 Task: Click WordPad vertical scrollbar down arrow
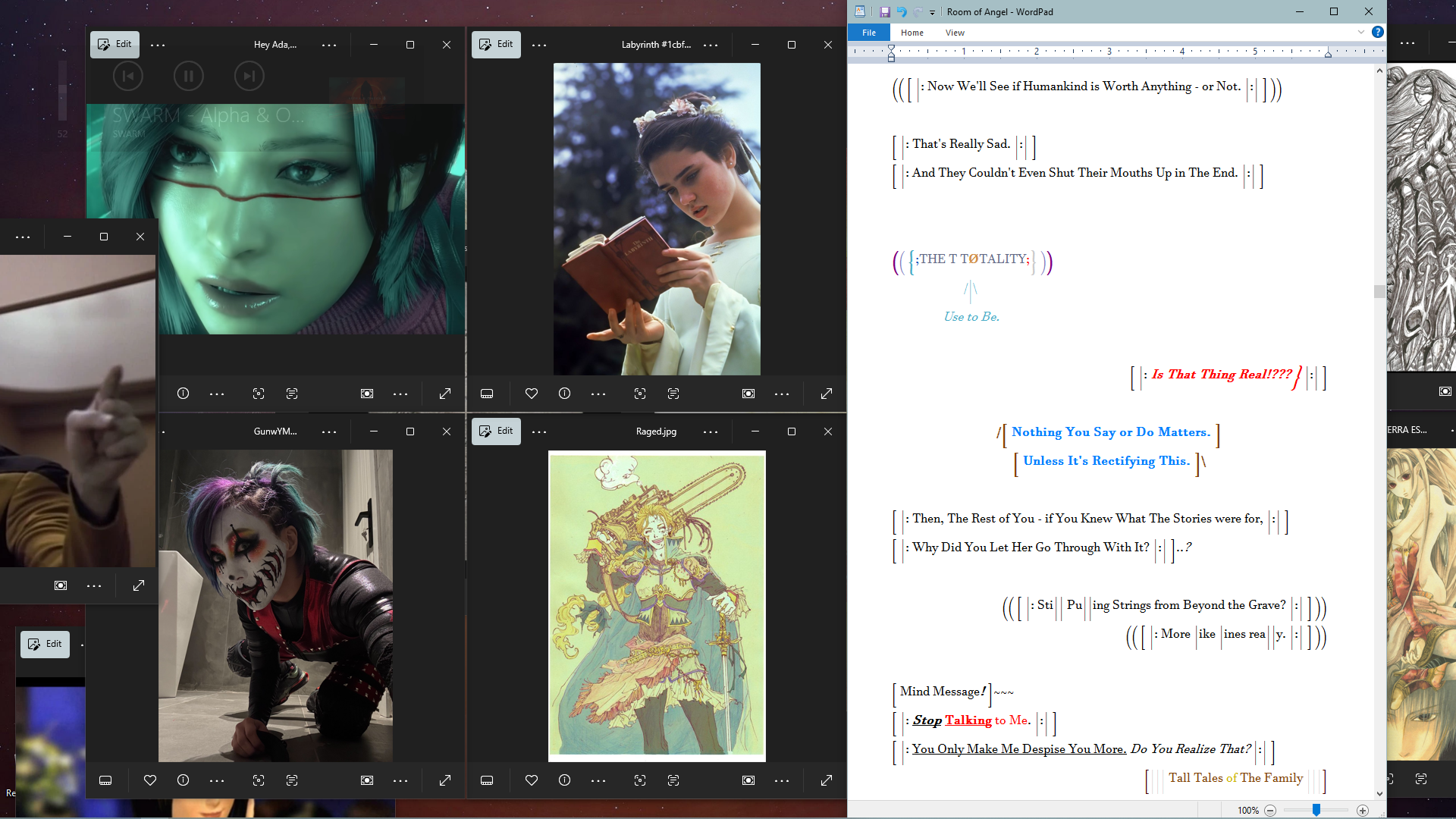click(x=1379, y=794)
